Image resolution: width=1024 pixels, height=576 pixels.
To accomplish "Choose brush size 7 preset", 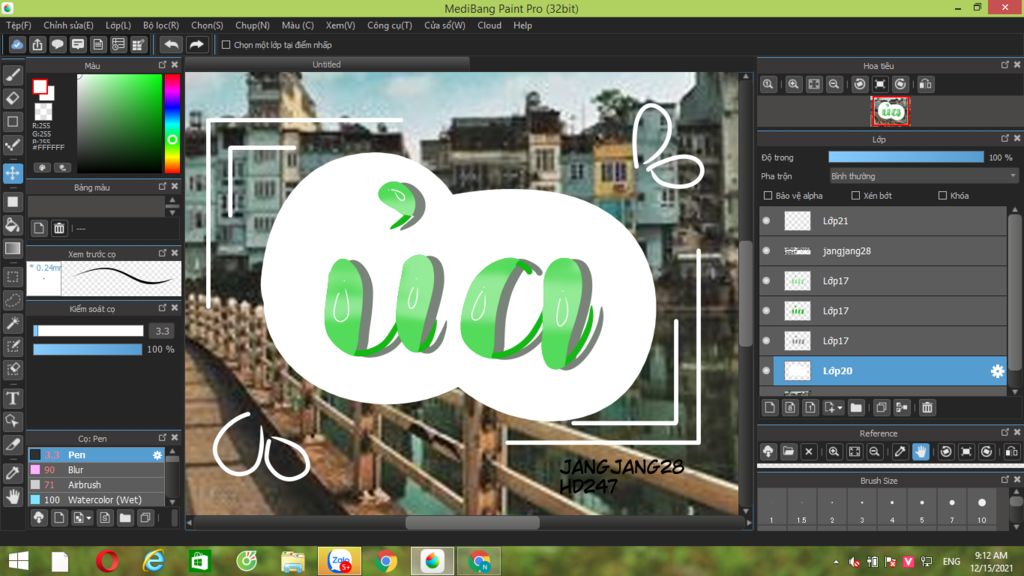I will pos(952,509).
